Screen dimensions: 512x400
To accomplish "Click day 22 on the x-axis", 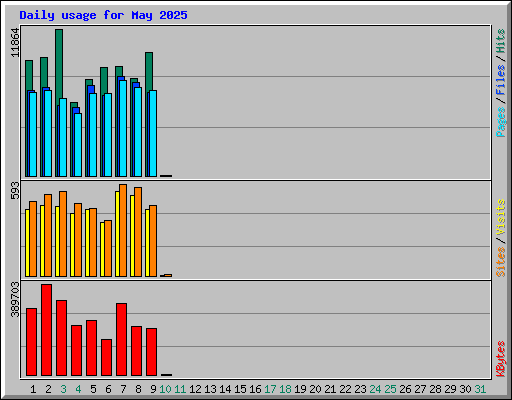I will 345,389.
